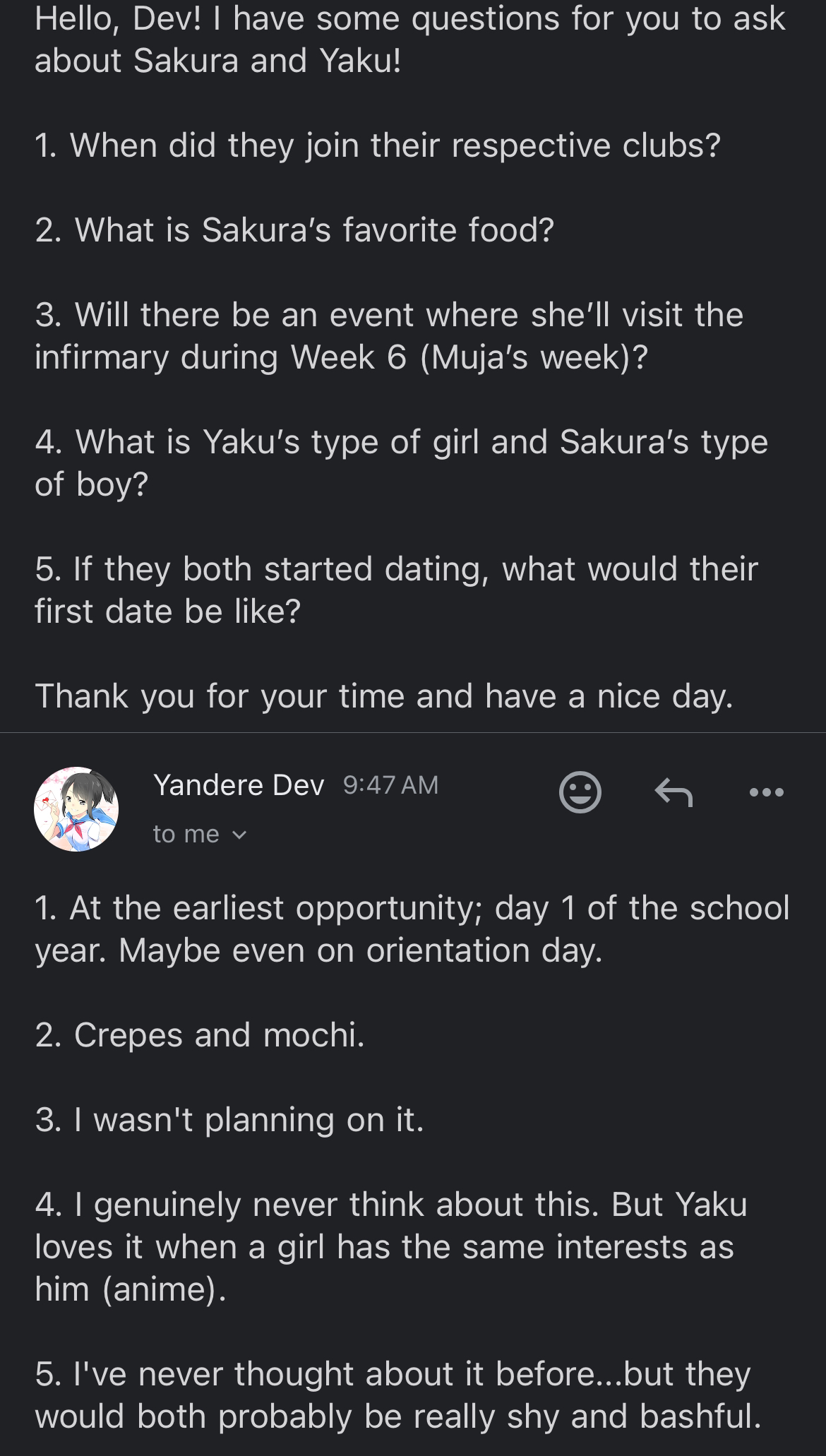Tap the "Crepes and mochi" answer
This screenshot has height=1456, width=826.
tap(200, 1035)
